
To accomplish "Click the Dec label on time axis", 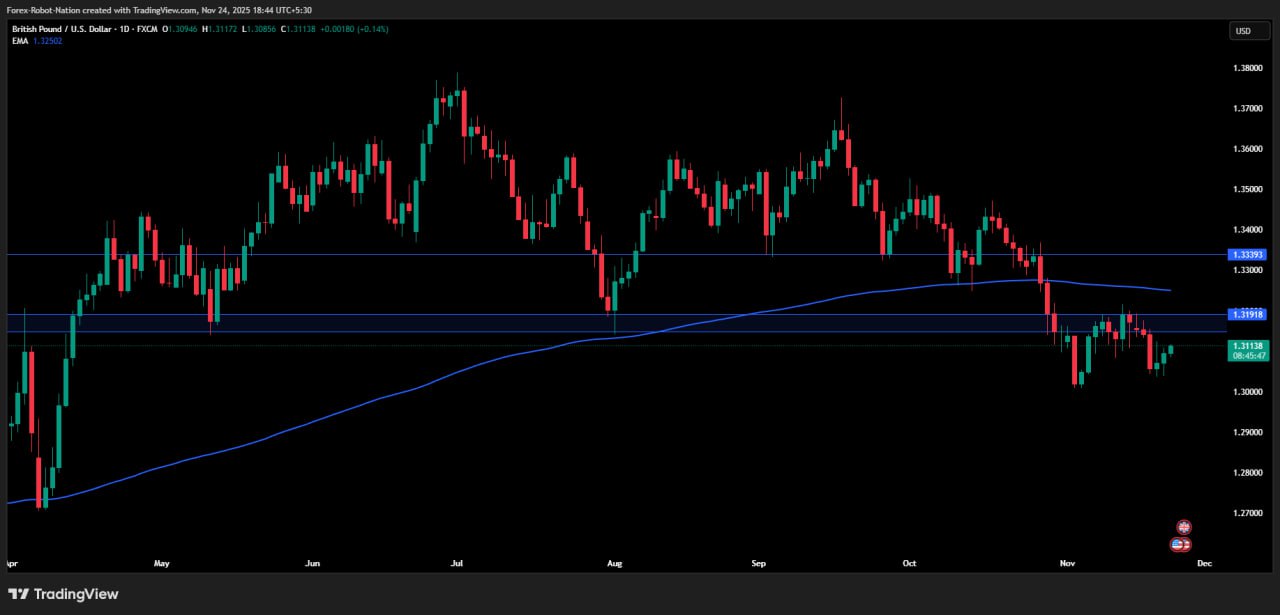I will pyautogui.click(x=1204, y=564).
